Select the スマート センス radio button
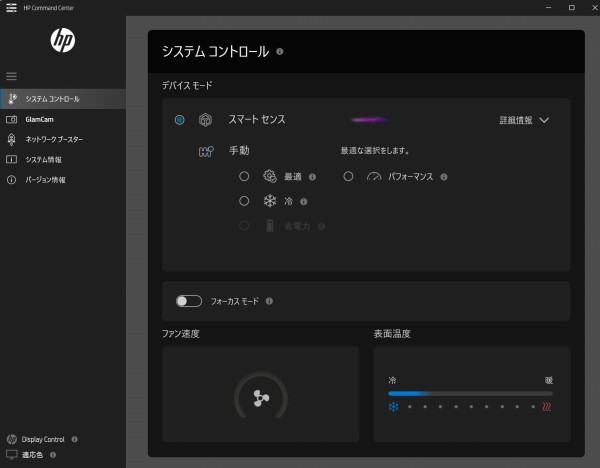Image resolution: width=600 pixels, height=468 pixels. pyautogui.click(x=180, y=120)
